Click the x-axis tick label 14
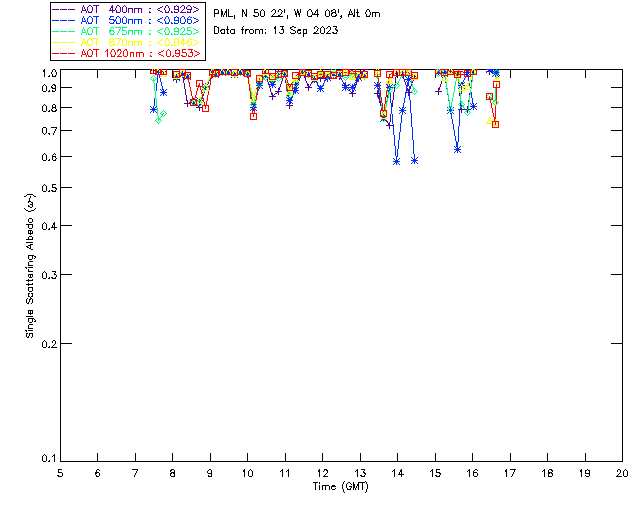Image resolution: width=640 pixels, height=512 pixels. 398,473
